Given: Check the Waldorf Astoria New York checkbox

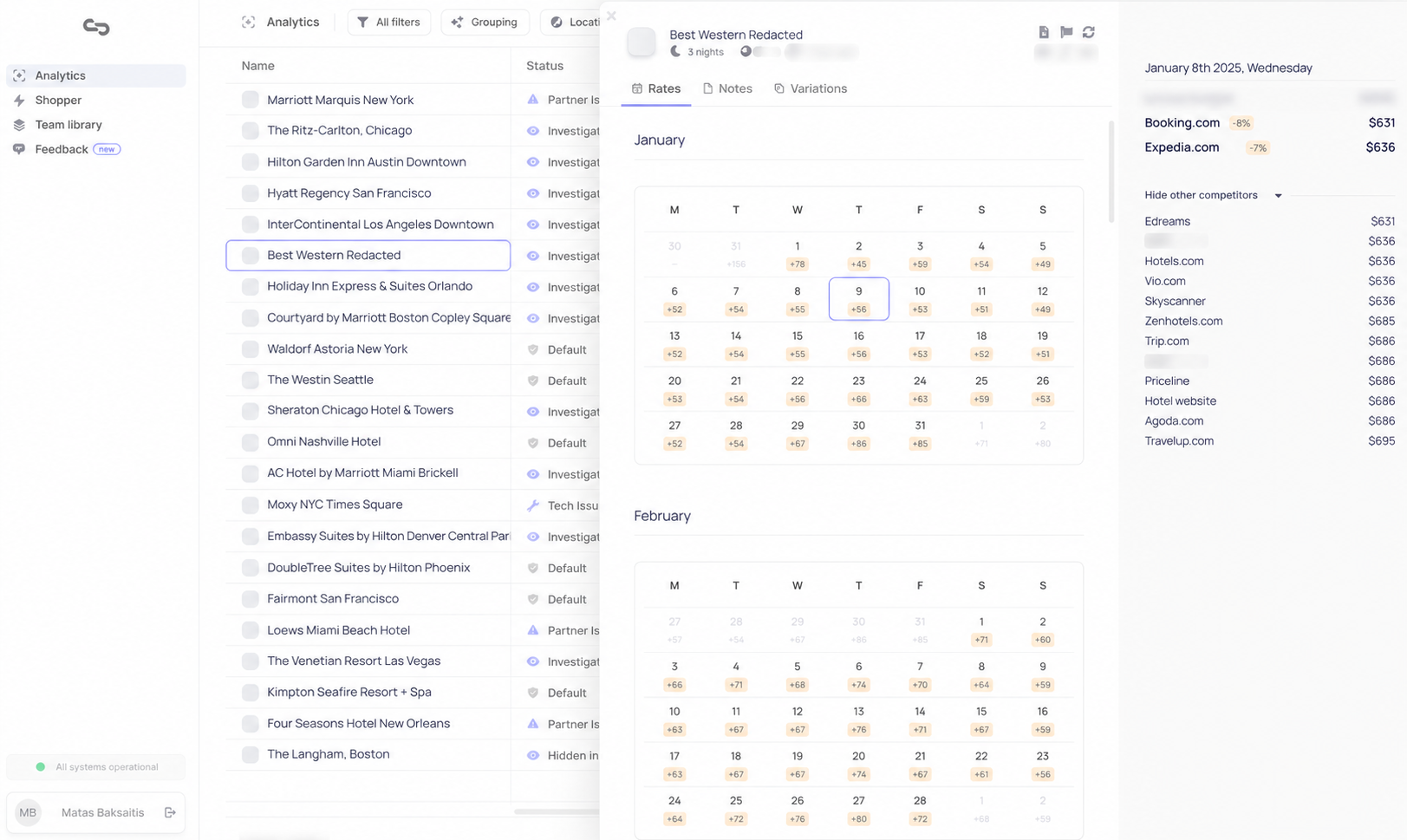Looking at the screenshot, I should click(x=251, y=349).
